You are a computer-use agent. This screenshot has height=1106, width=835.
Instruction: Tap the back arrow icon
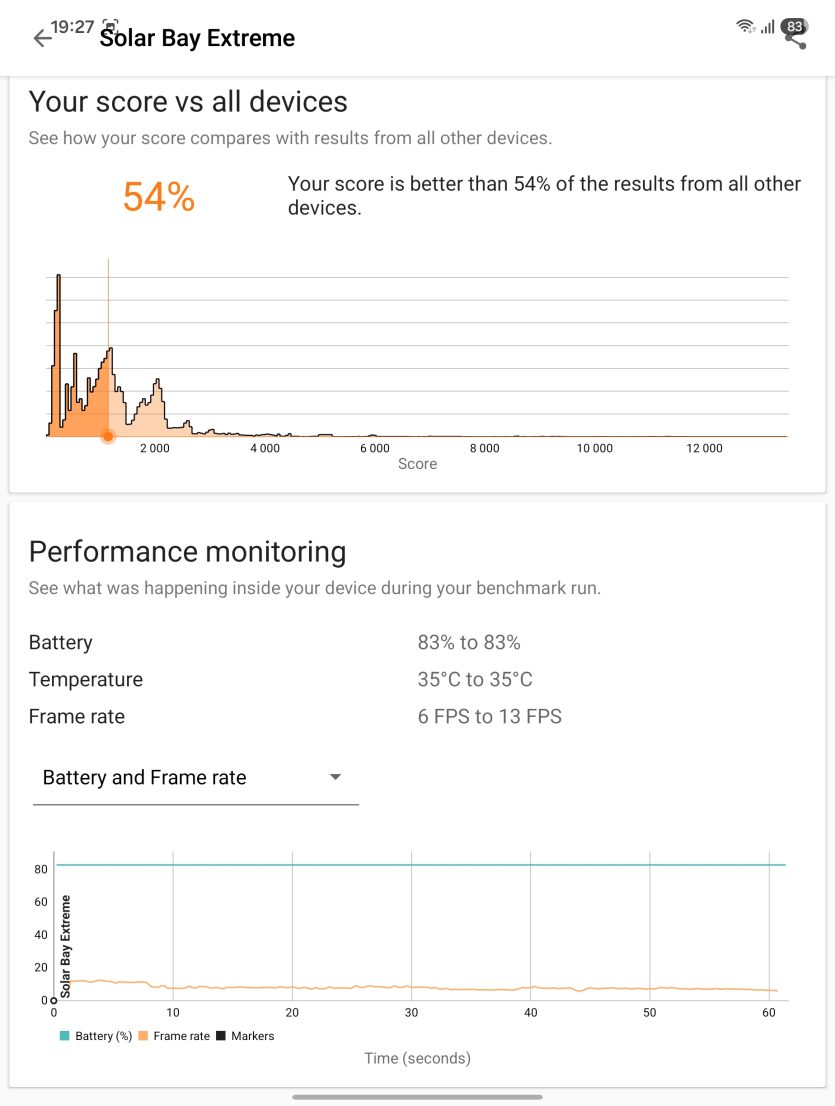click(x=42, y=38)
